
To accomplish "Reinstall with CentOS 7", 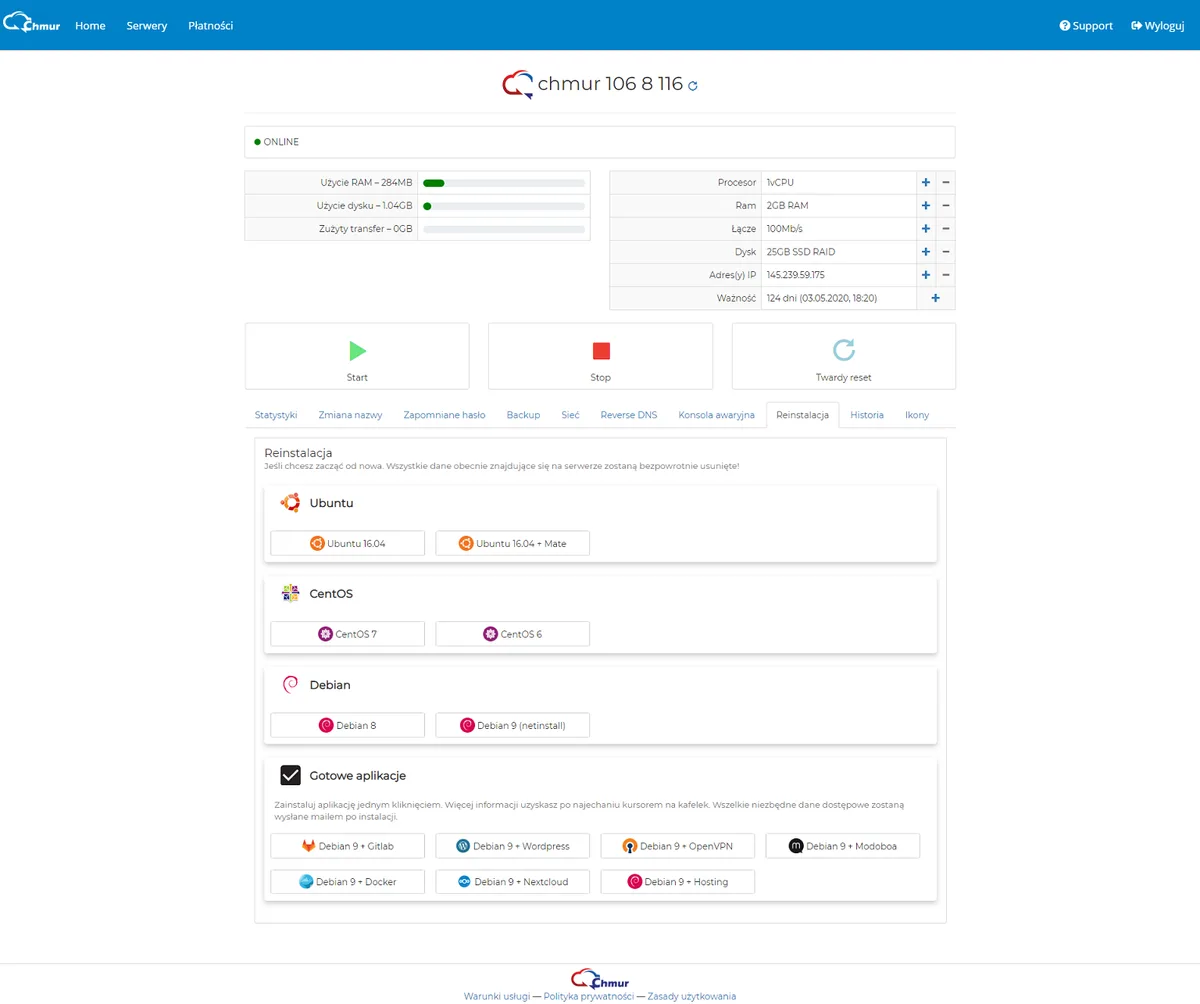I will point(347,634).
